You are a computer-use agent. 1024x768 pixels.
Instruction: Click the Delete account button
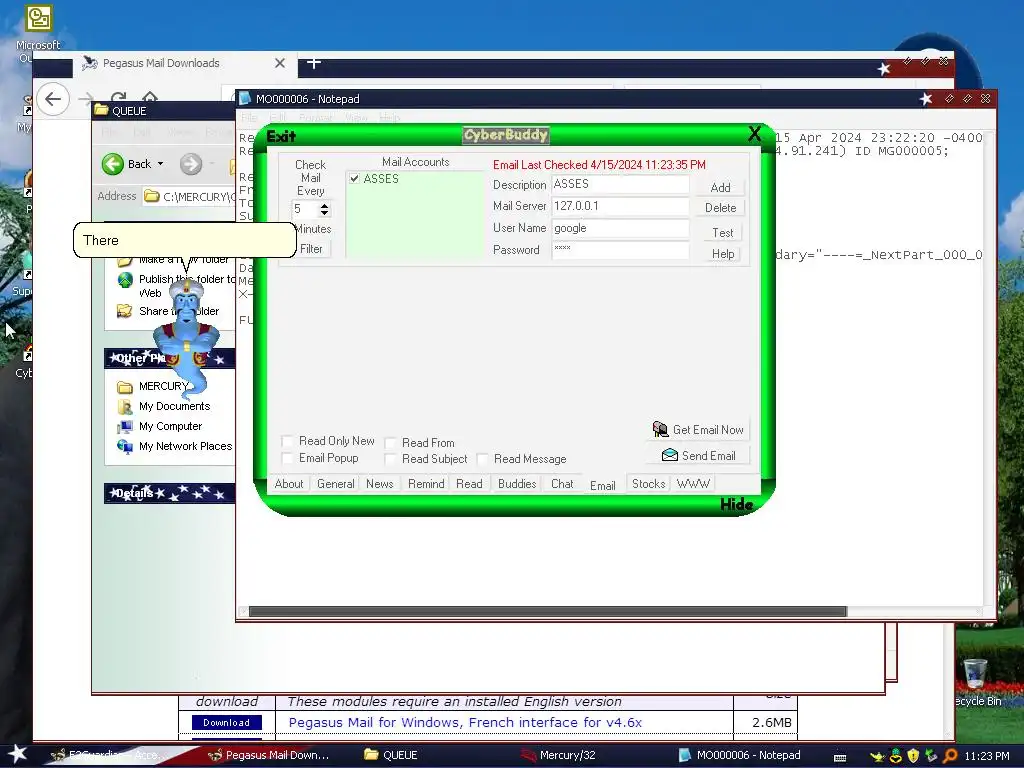[720, 208]
